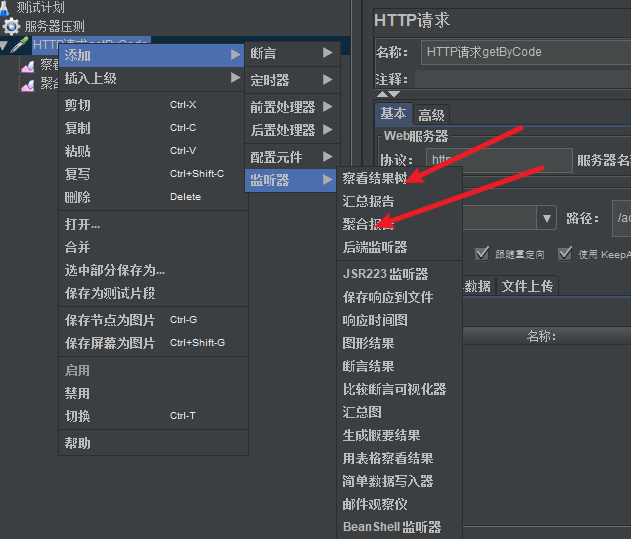
Task: Select the 聚合报告 listener icon in tree
Action: tap(28, 85)
